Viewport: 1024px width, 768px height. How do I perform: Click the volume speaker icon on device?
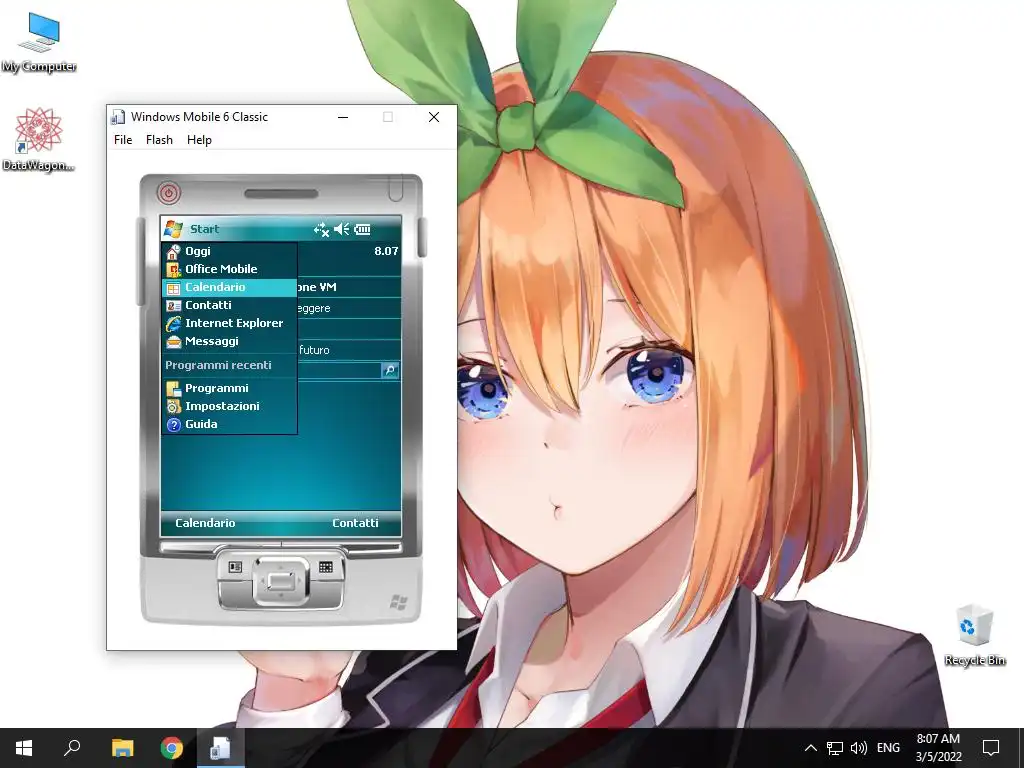(342, 229)
